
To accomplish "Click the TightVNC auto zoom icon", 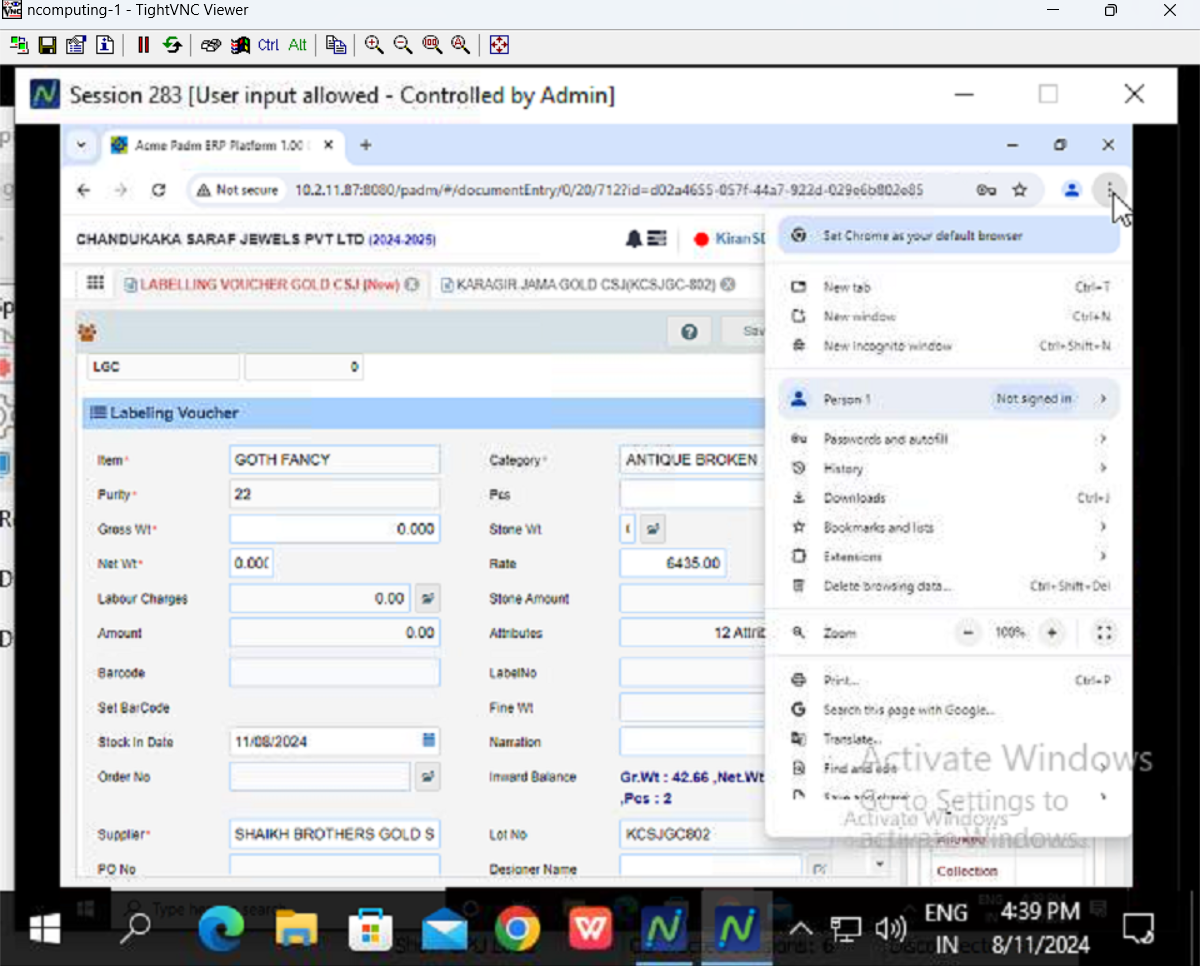I will (x=461, y=45).
